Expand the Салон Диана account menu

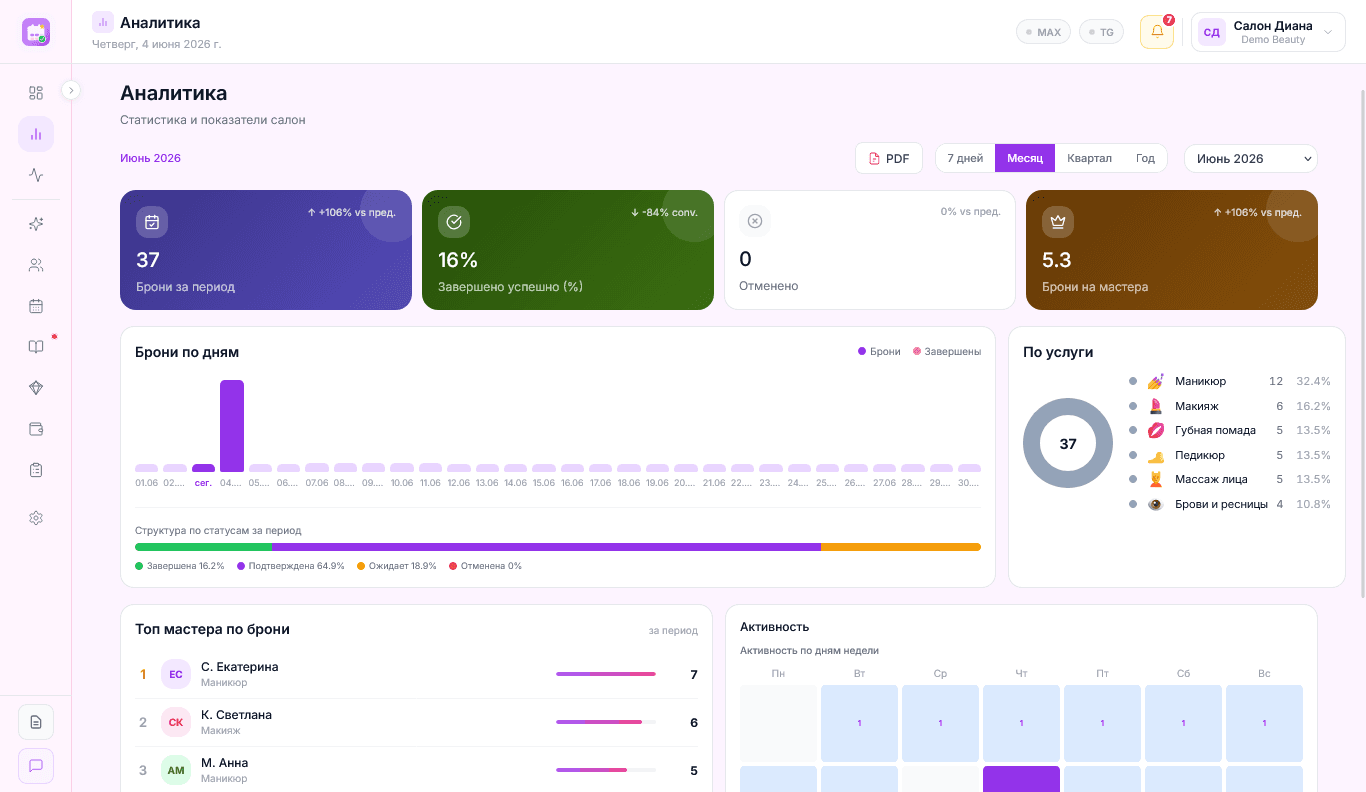(1268, 32)
